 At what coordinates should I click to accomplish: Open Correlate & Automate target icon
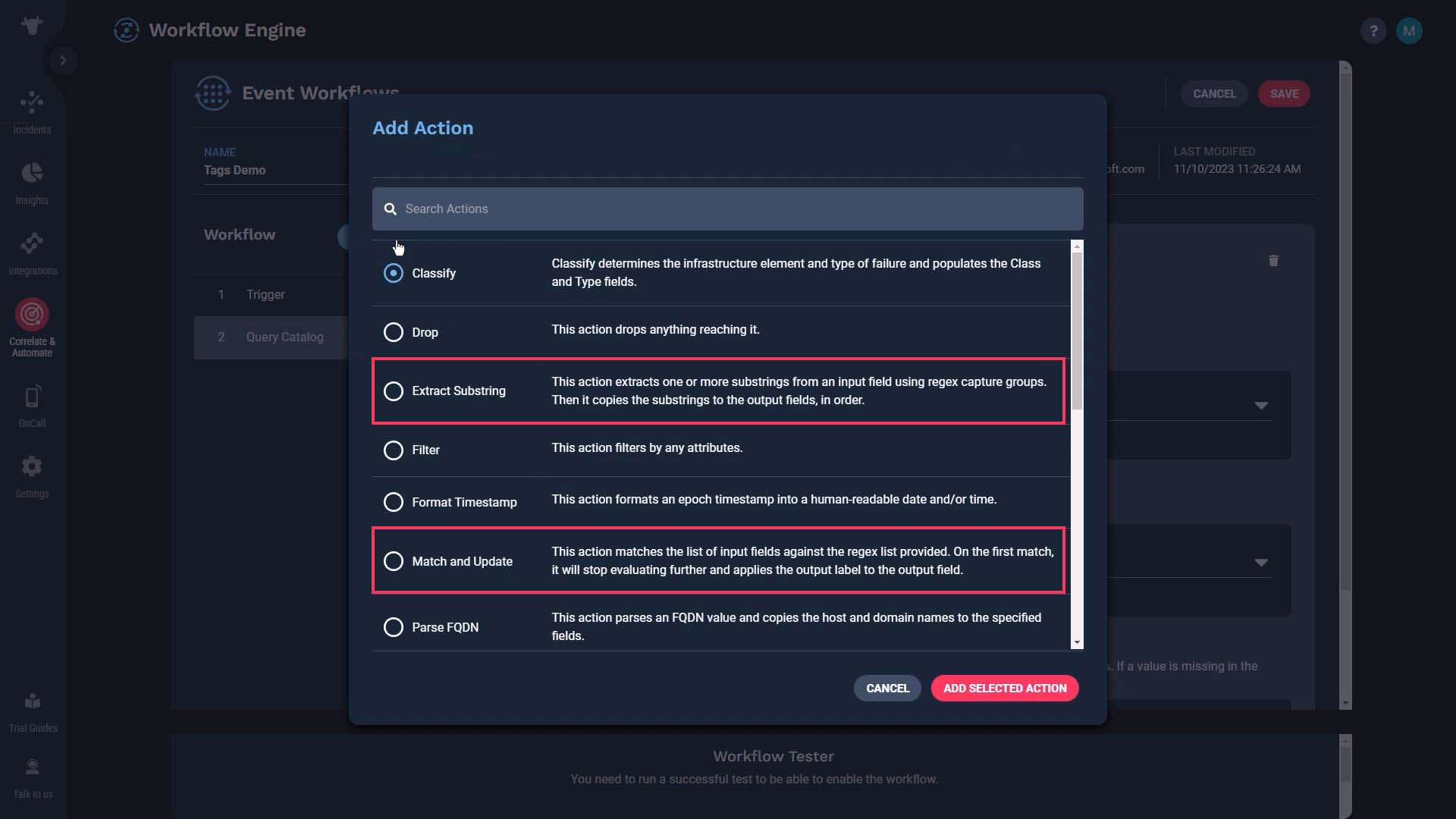(32, 314)
